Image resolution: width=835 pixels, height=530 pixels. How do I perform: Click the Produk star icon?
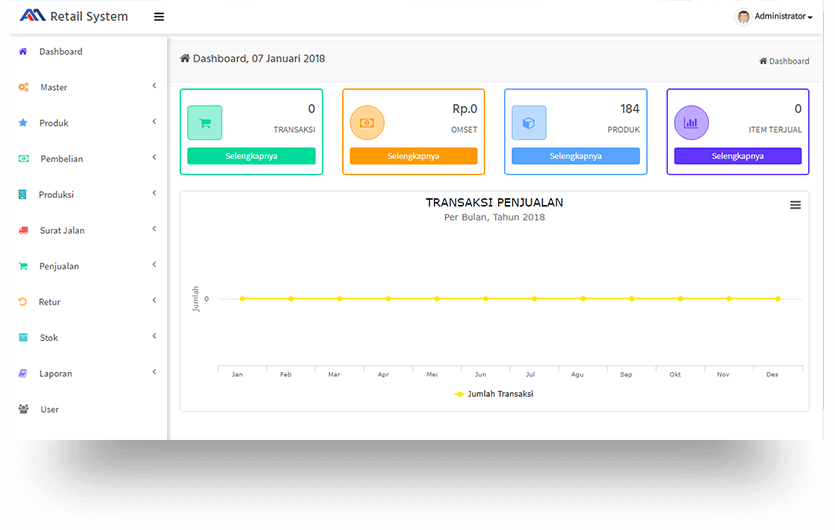(x=23, y=123)
